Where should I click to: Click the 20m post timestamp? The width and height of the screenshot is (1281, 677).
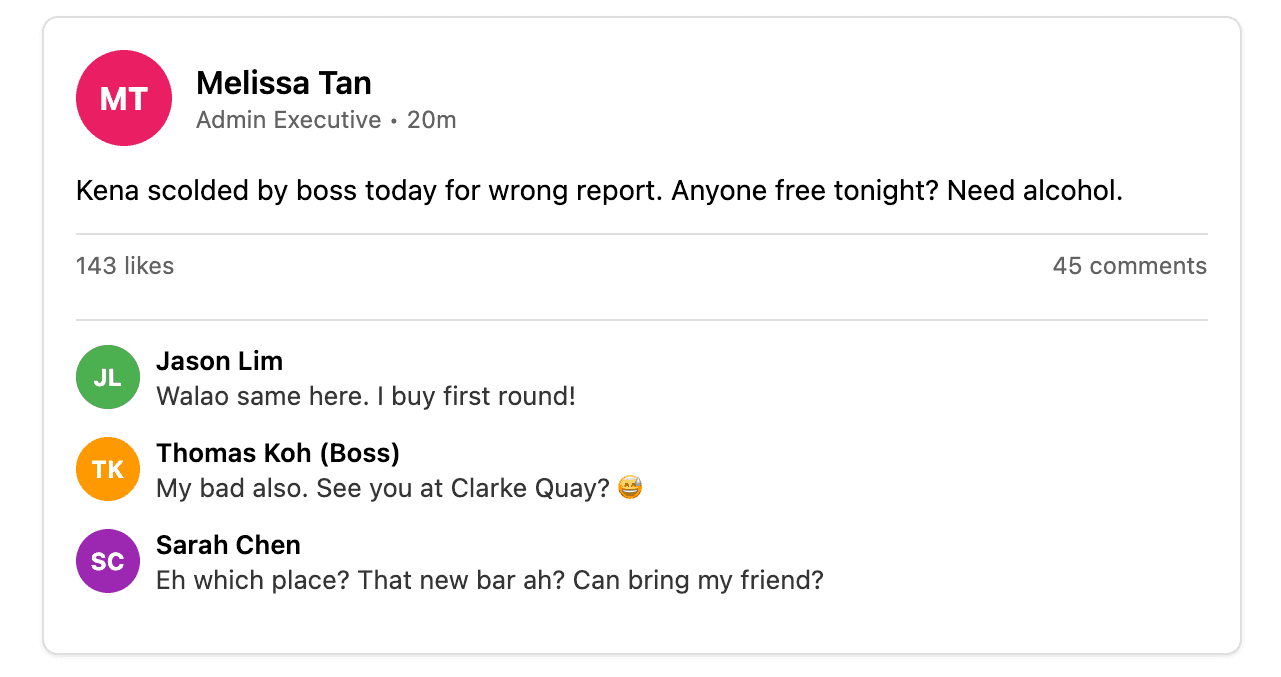tap(432, 120)
